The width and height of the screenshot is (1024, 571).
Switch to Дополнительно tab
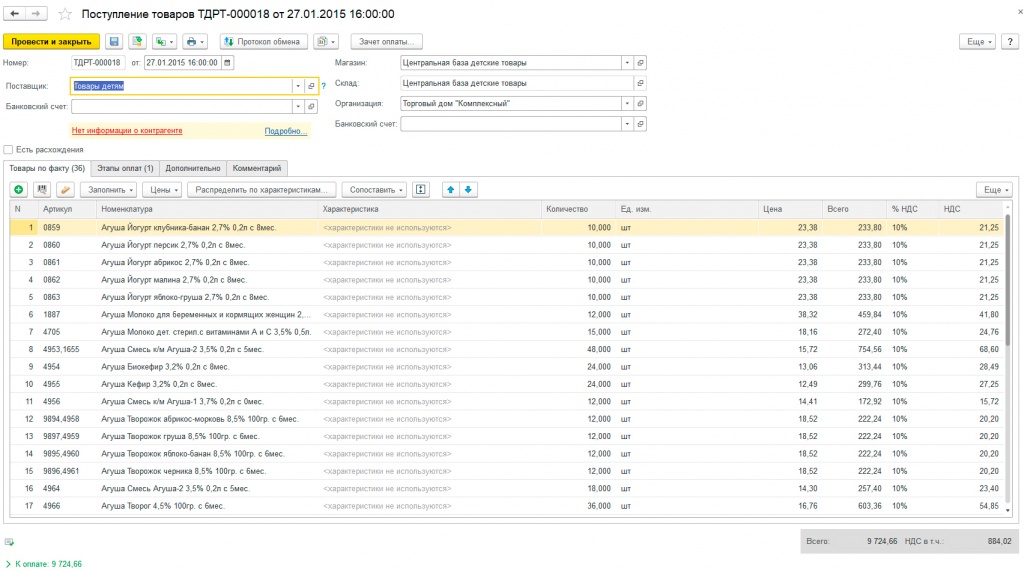pyautogui.click(x=193, y=169)
